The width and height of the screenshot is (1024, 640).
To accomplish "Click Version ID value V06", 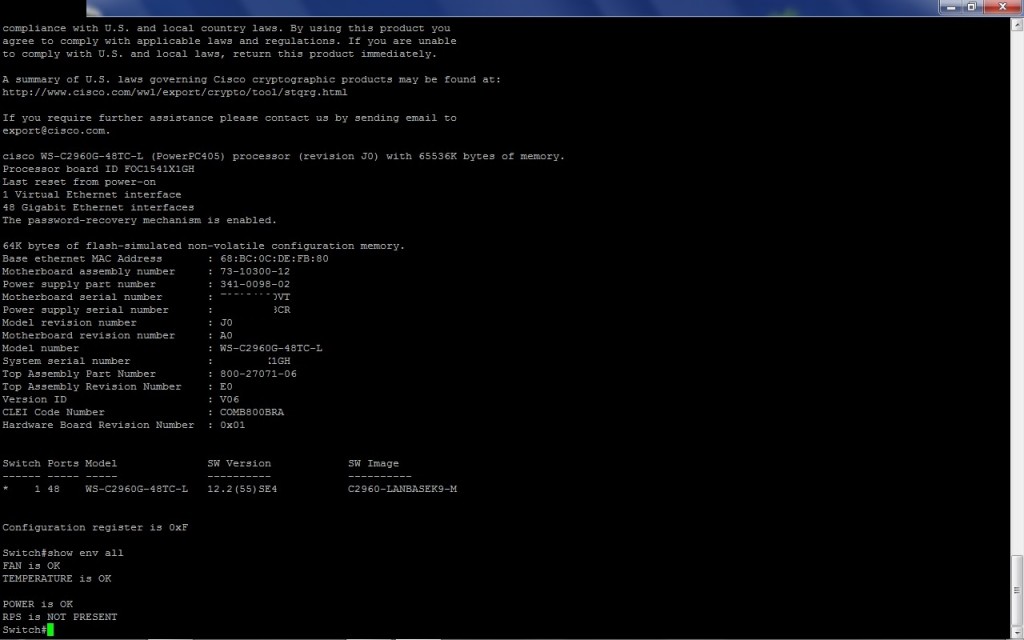I will [x=229, y=399].
